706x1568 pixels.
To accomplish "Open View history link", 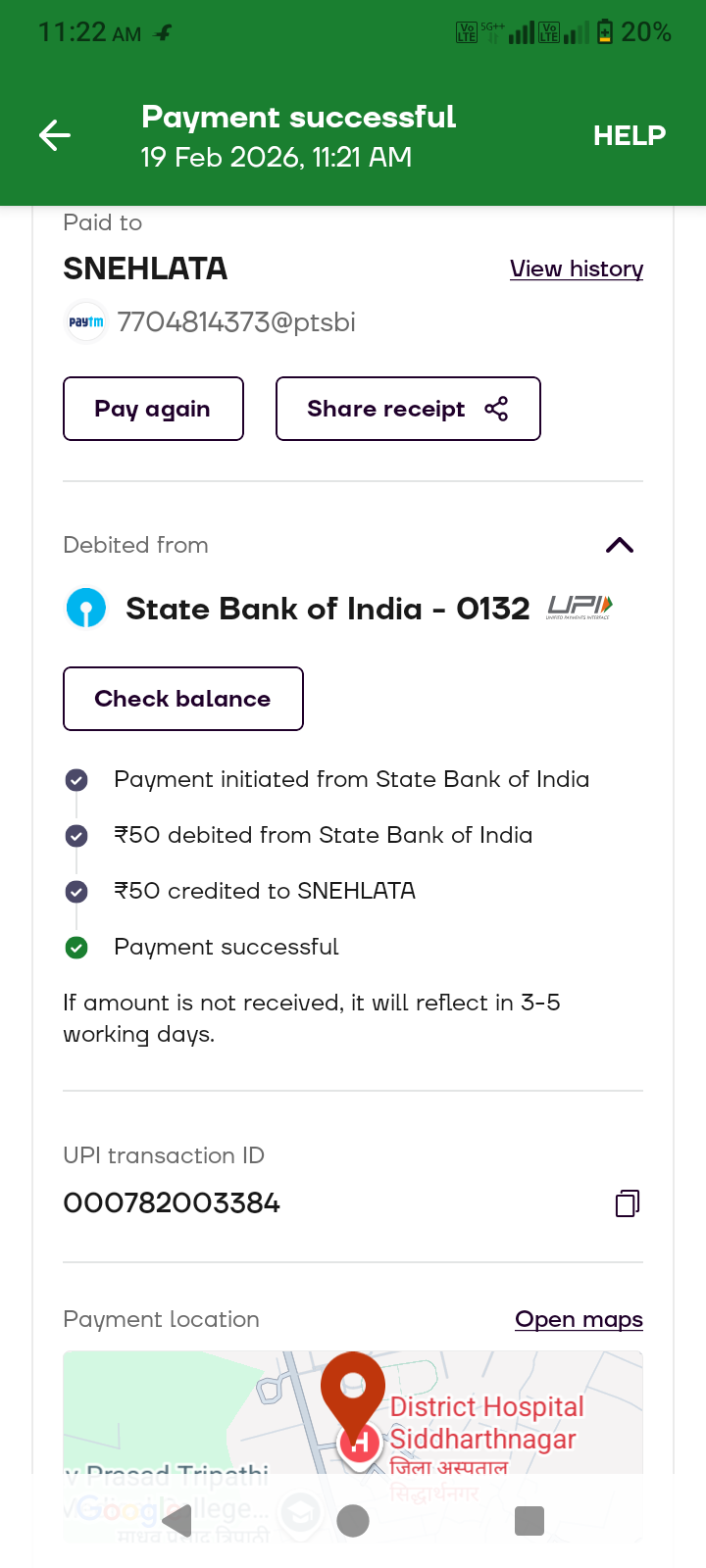I will pos(577,269).
